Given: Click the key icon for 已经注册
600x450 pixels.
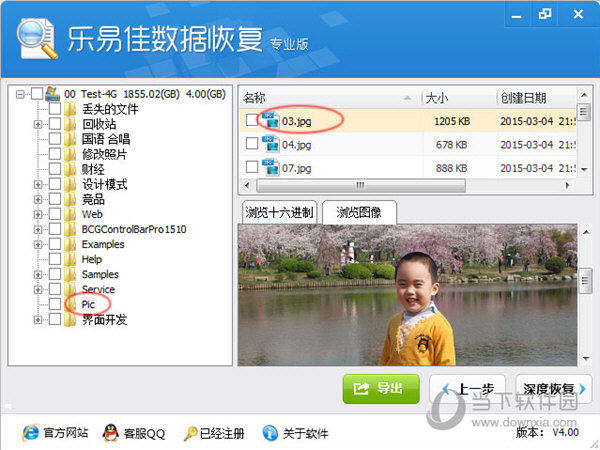Looking at the screenshot, I should coord(190,434).
